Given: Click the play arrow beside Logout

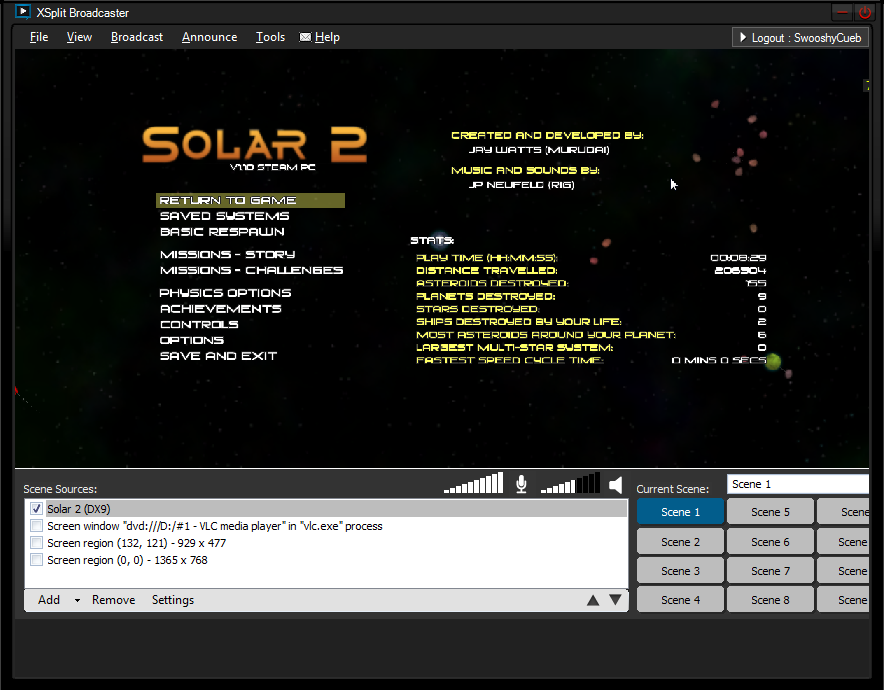Looking at the screenshot, I should [743, 38].
